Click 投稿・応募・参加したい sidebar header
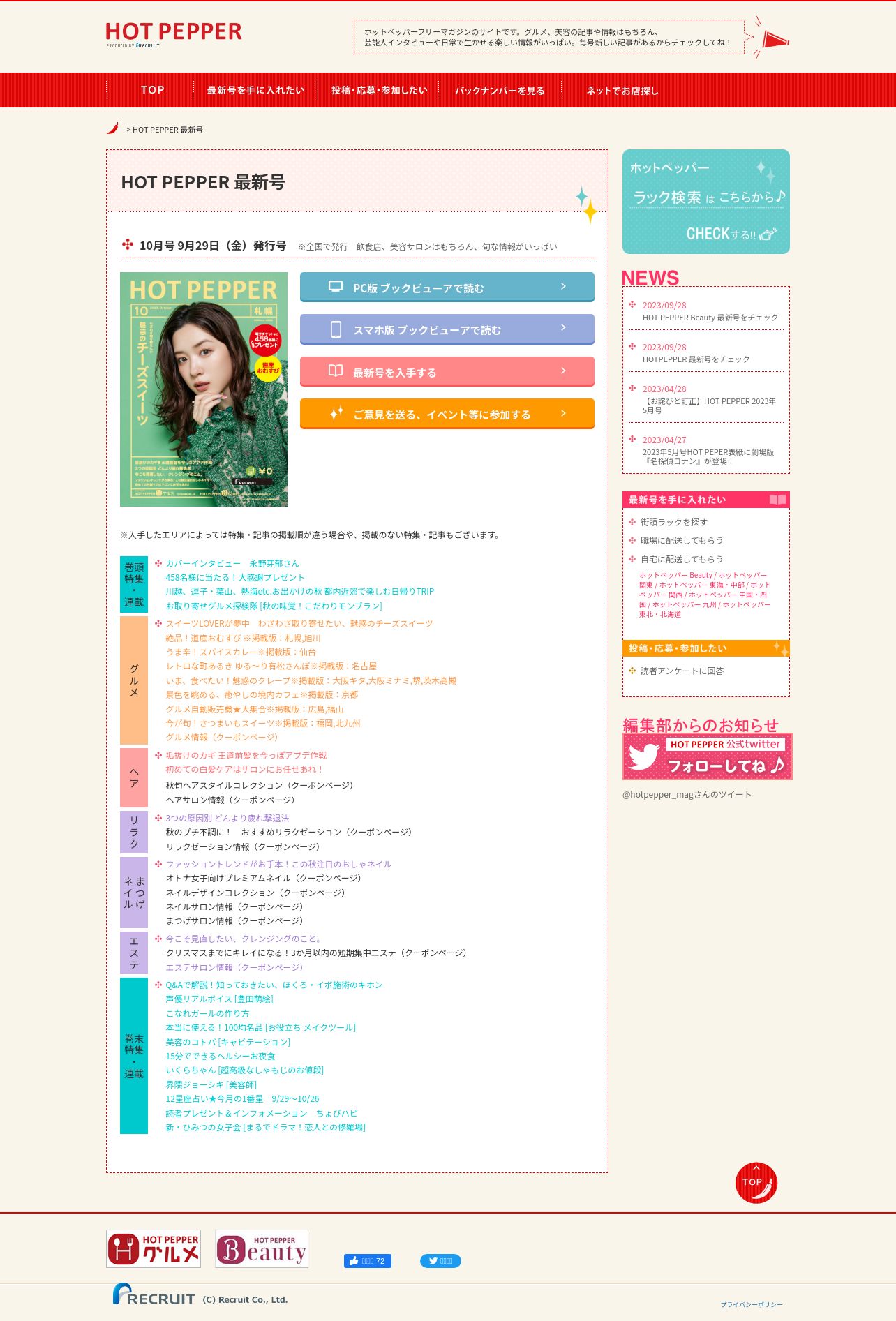896x1321 pixels. pos(706,648)
